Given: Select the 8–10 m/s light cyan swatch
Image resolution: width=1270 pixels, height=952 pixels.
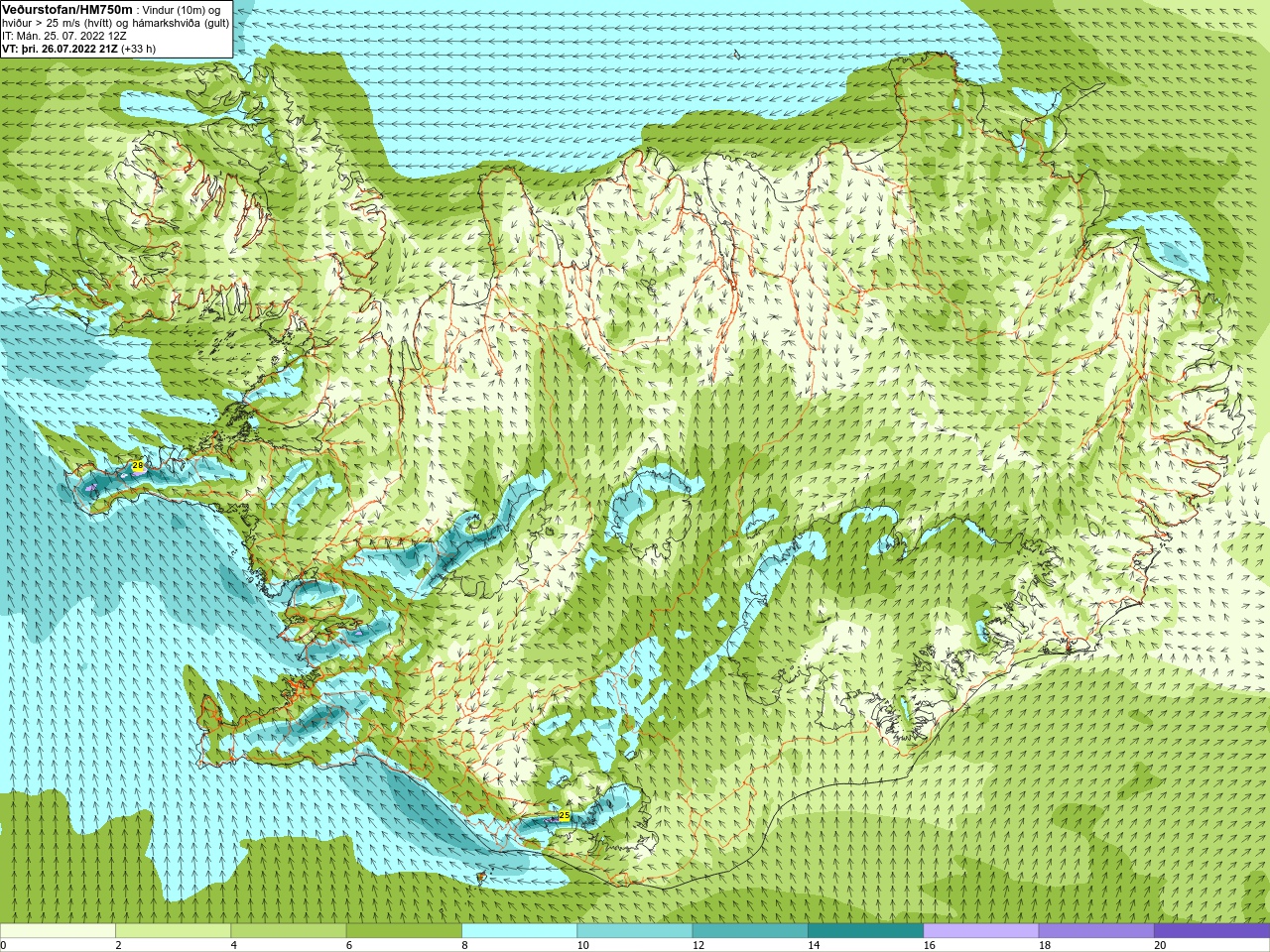Looking at the screenshot, I should click(520, 931).
